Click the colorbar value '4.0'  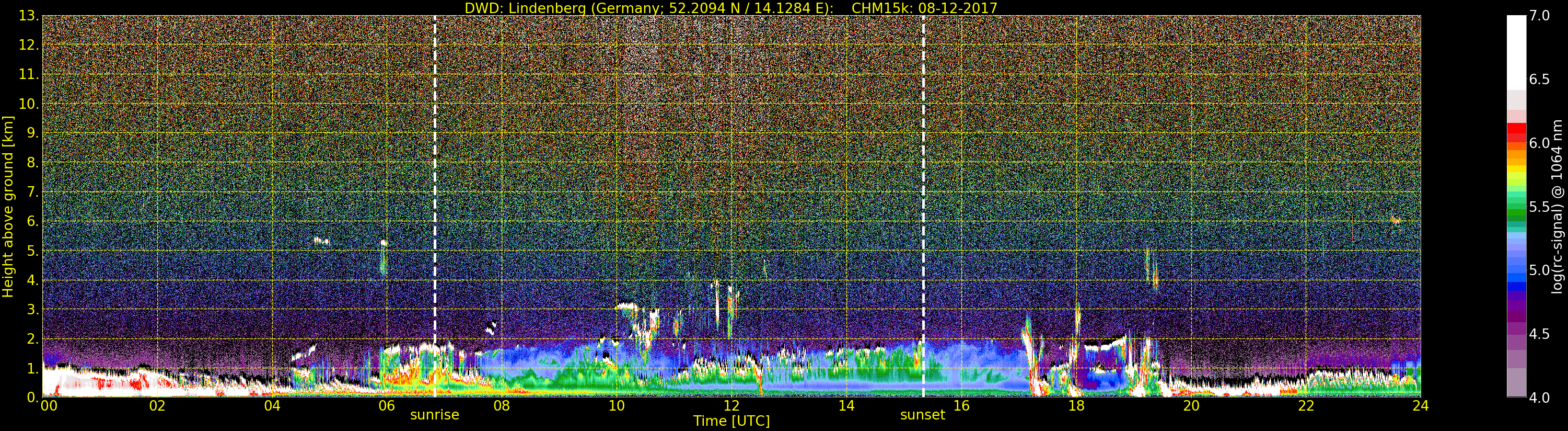[x=1539, y=398]
